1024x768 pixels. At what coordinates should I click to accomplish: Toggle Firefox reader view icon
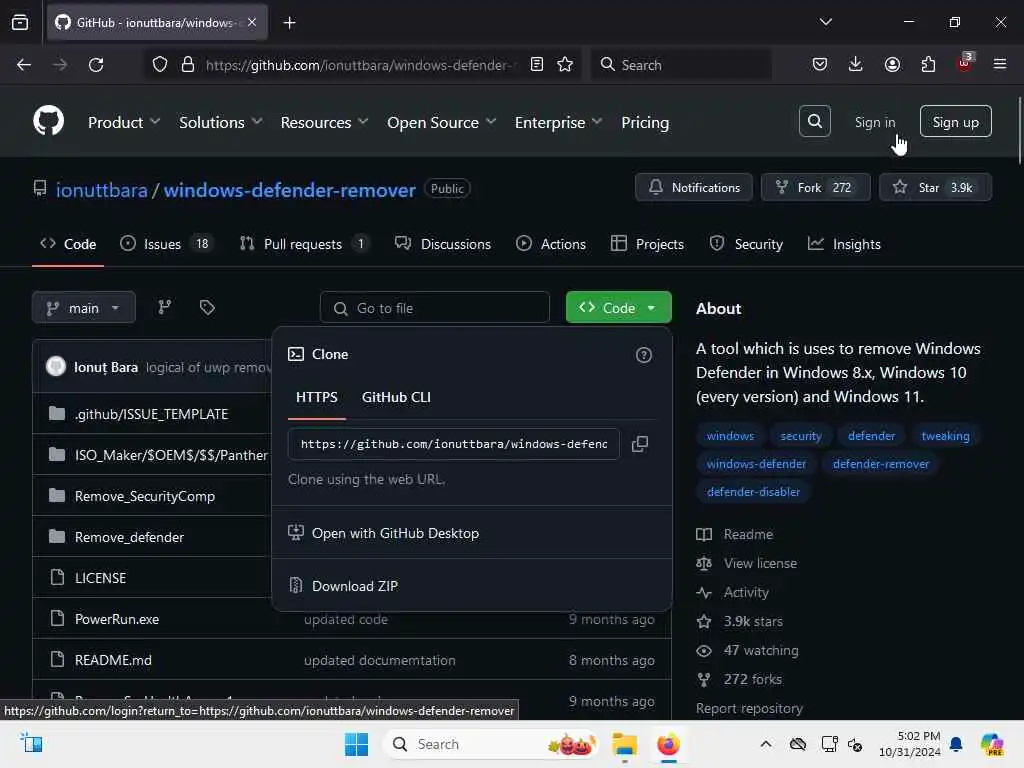(537, 65)
